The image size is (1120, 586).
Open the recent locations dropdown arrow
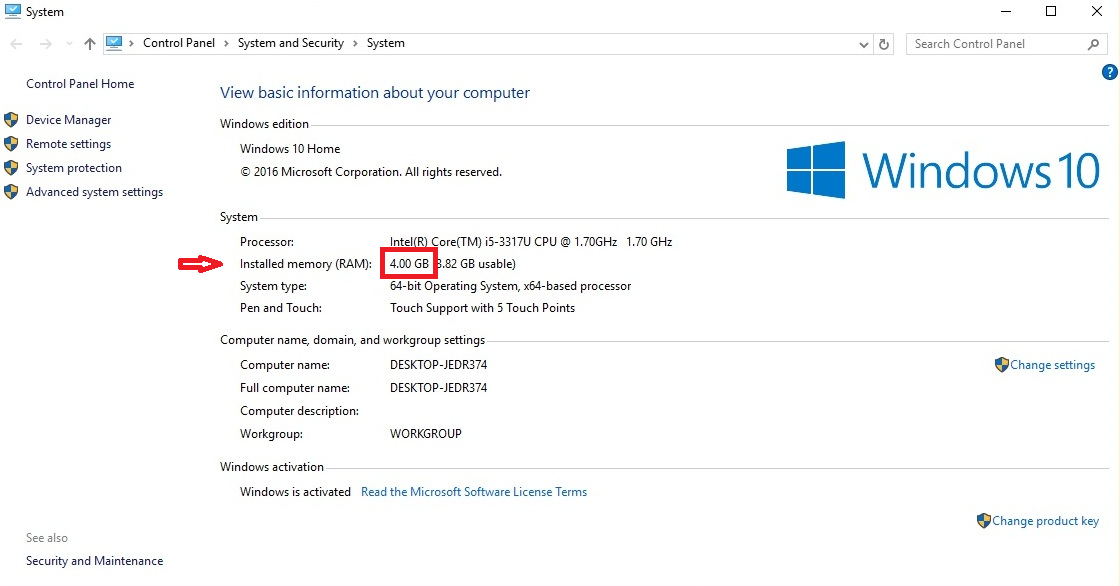point(69,44)
